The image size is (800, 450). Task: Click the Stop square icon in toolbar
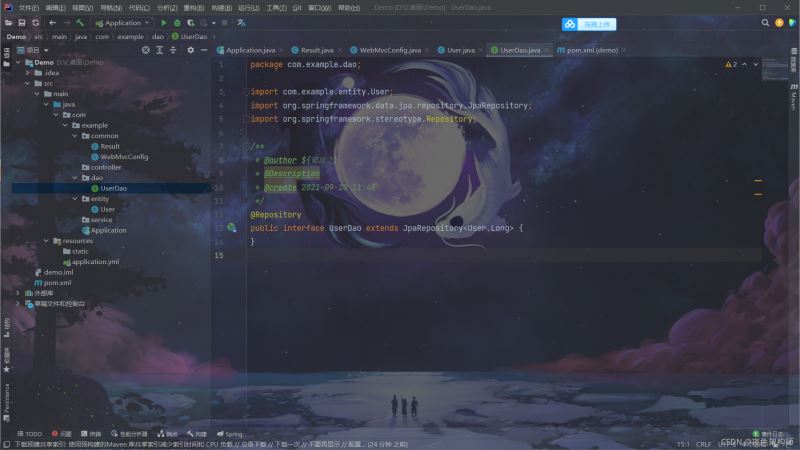pos(224,23)
